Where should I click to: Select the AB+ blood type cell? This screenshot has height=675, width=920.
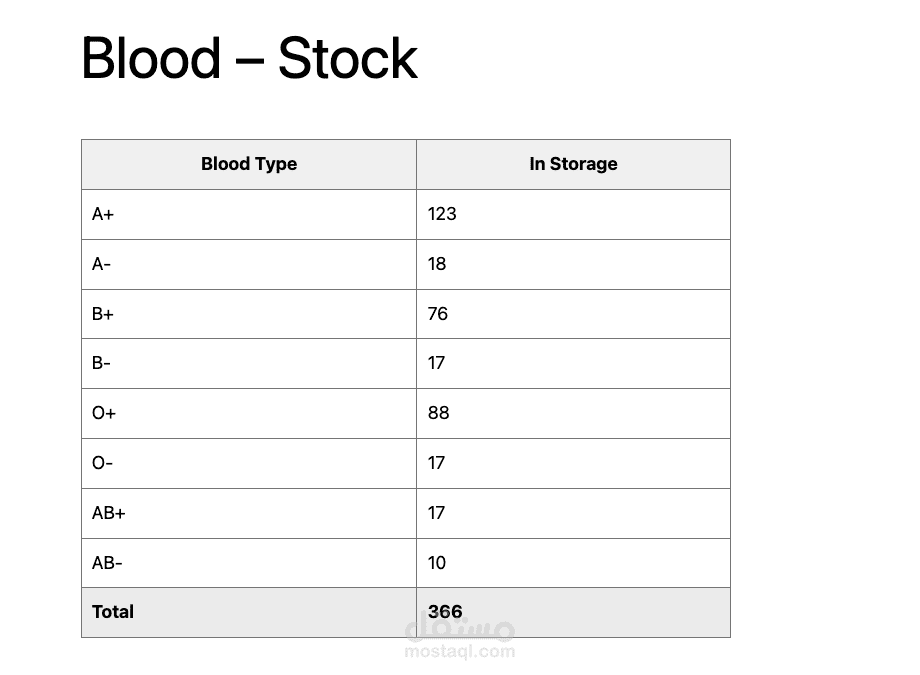click(x=109, y=513)
